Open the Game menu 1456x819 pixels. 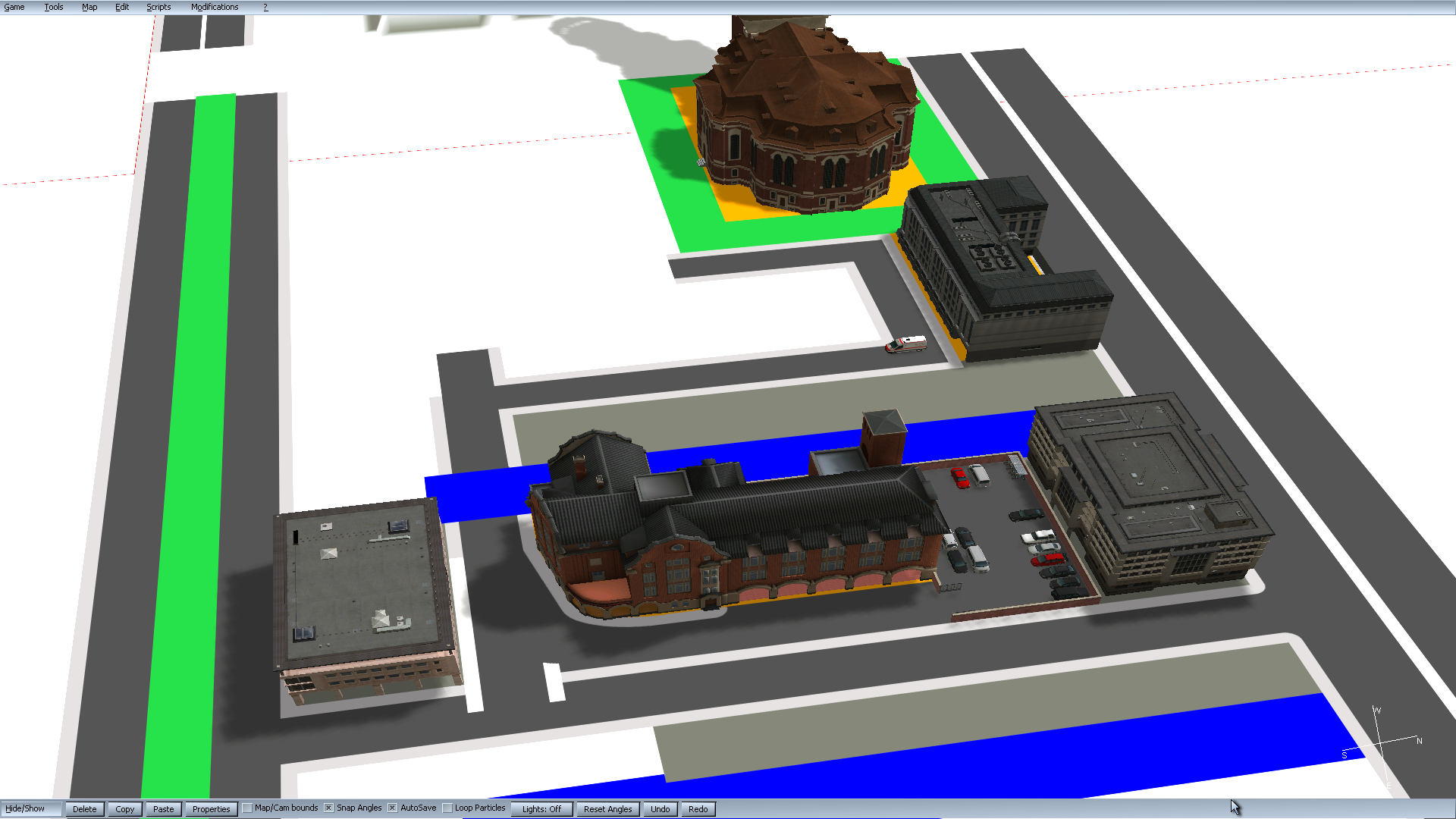[x=14, y=7]
